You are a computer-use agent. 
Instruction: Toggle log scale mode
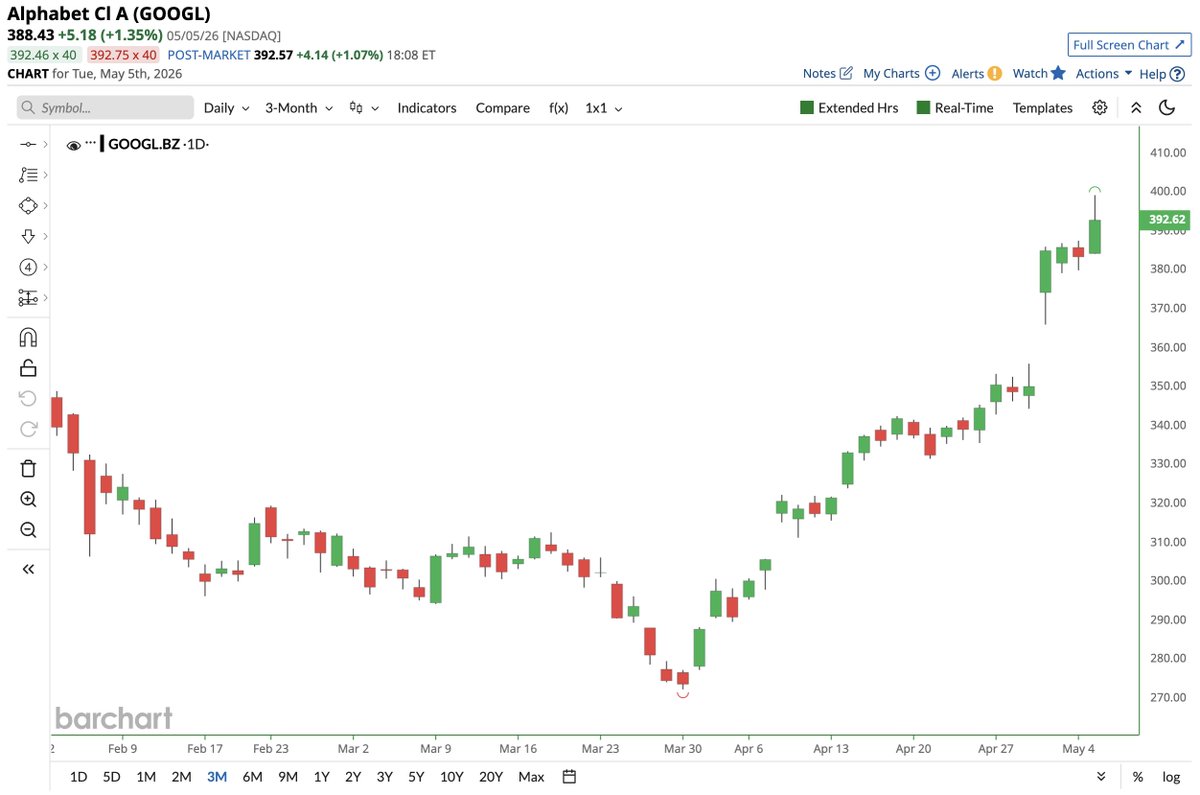[x=1171, y=777]
